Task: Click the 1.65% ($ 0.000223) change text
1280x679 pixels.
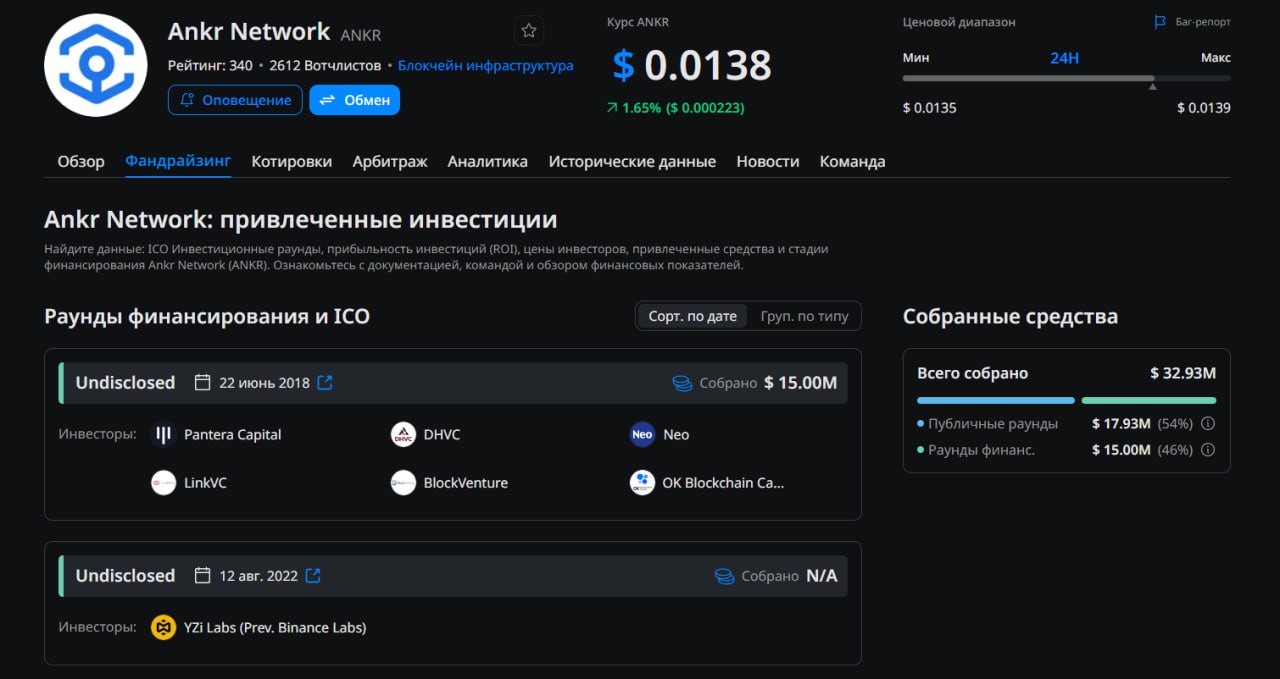Action: pos(683,108)
